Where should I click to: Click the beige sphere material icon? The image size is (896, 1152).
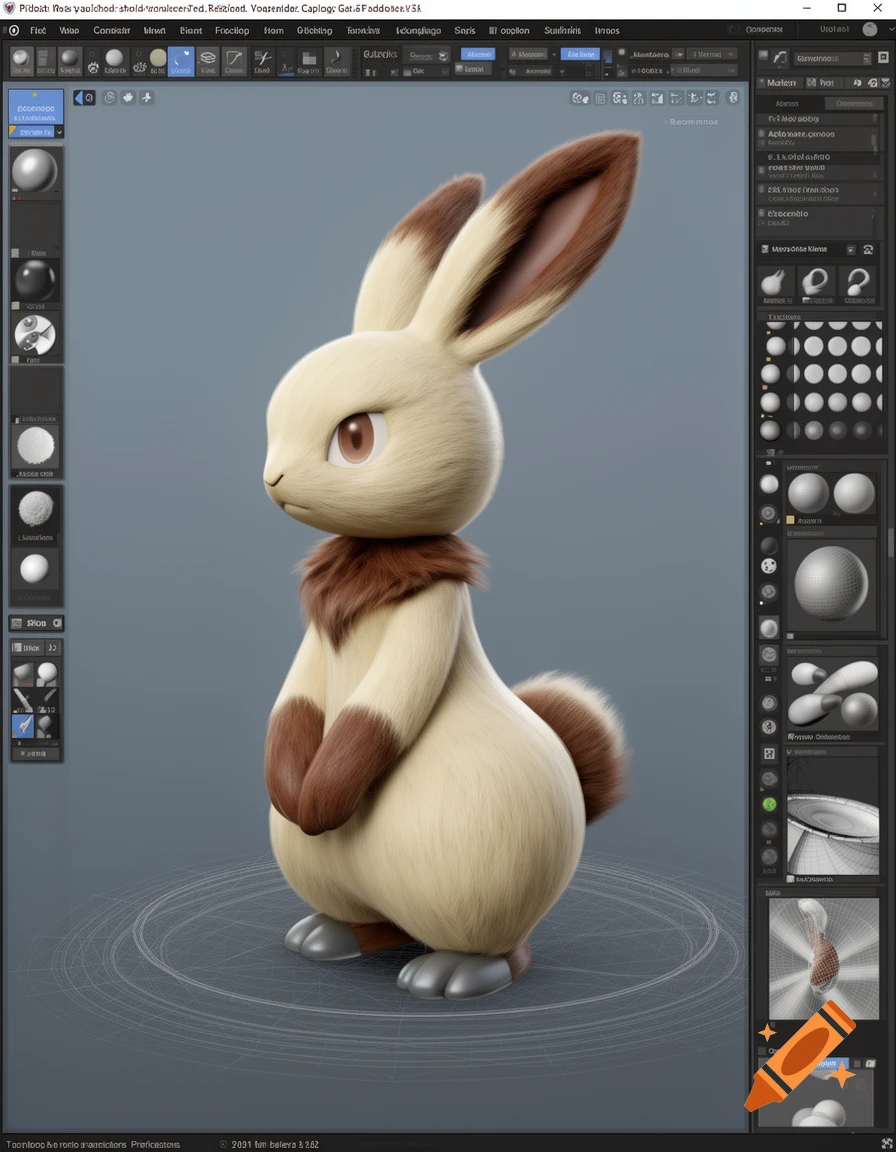point(158,58)
